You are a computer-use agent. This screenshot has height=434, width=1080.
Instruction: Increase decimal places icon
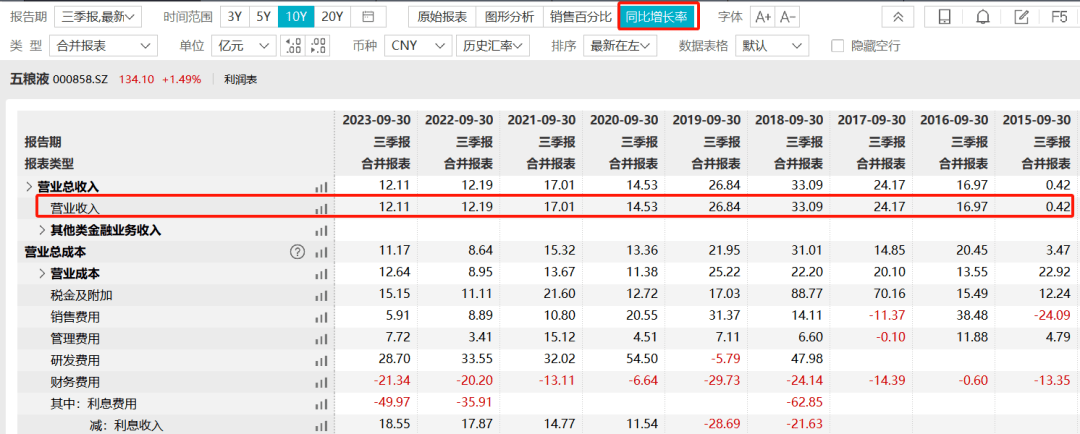pos(293,46)
